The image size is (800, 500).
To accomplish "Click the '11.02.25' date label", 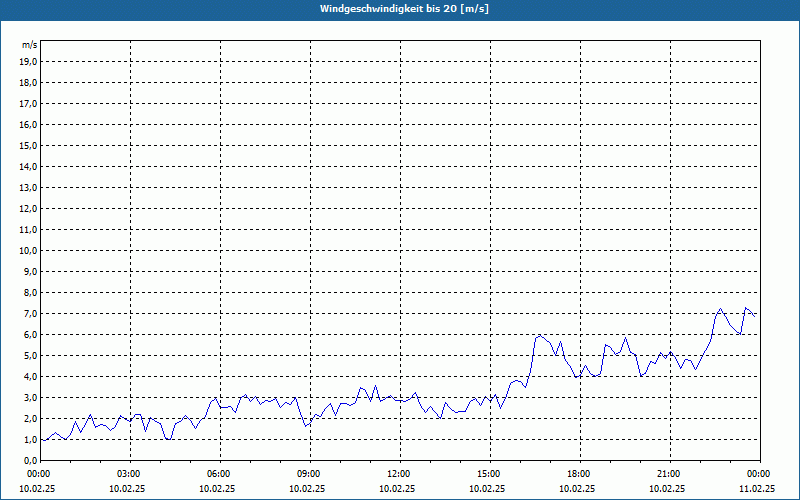I will (757, 488).
